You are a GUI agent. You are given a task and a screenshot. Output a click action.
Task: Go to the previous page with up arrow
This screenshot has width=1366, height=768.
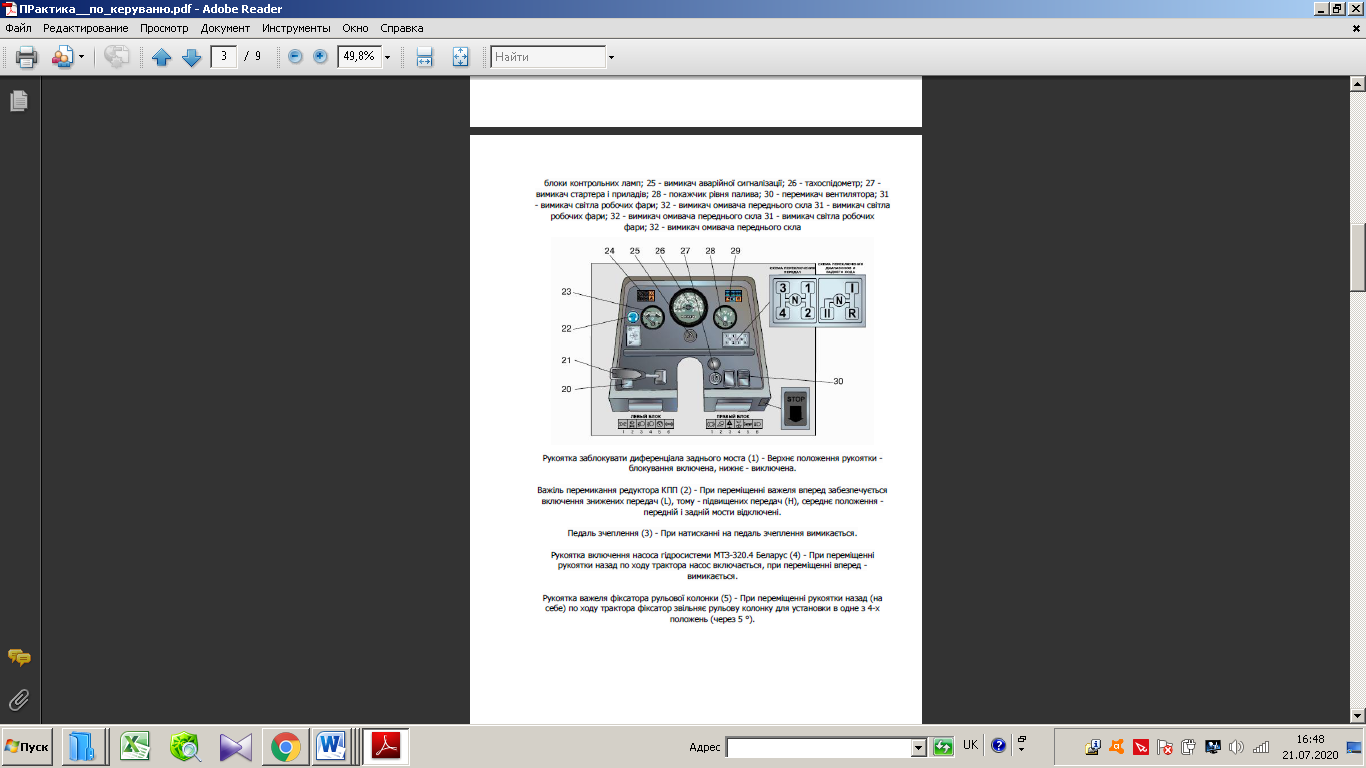click(161, 57)
